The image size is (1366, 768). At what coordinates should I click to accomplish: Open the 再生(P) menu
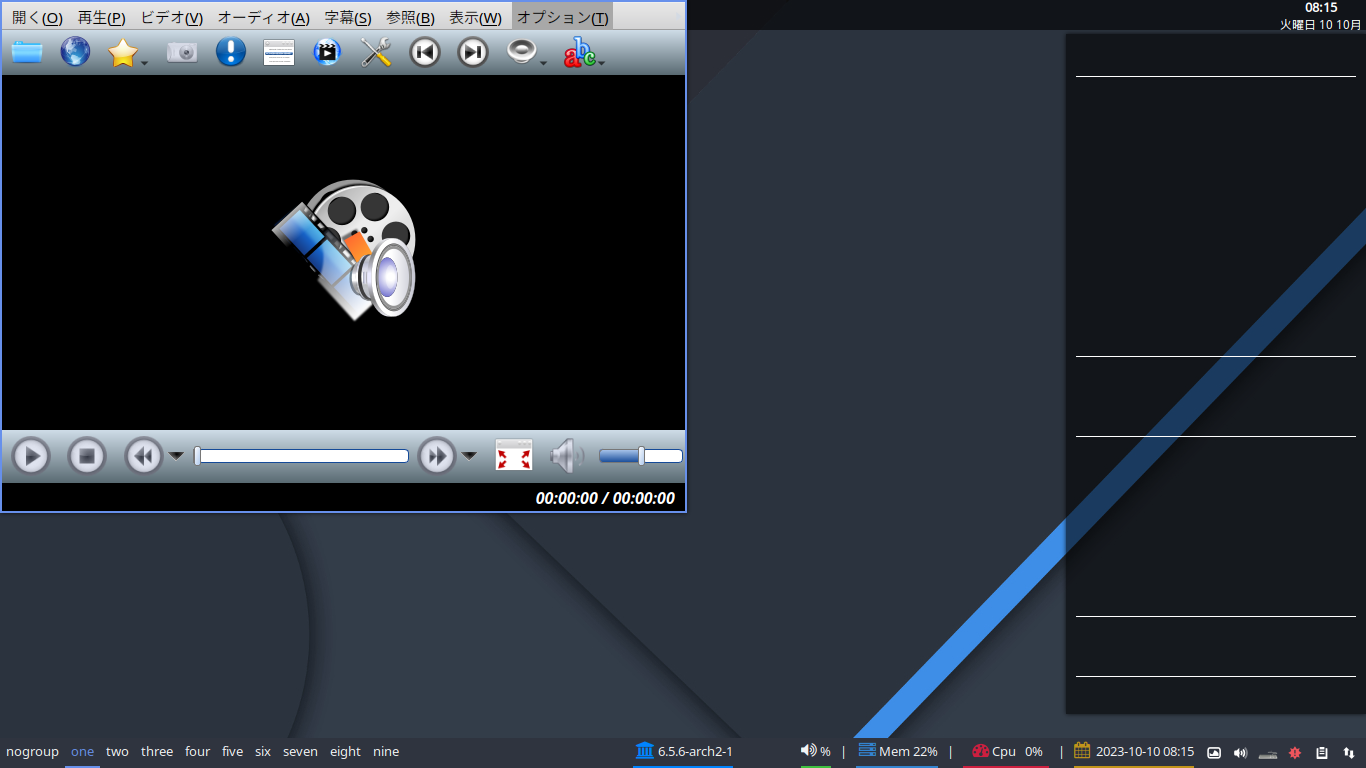tap(102, 18)
